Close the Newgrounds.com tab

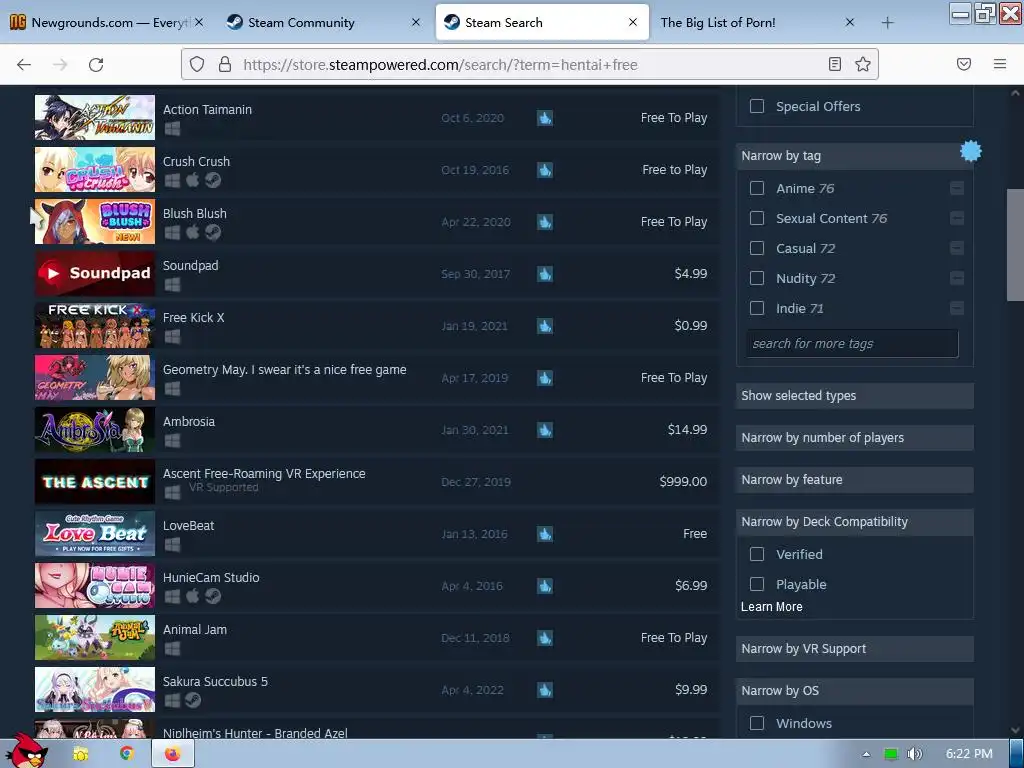tap(199, 22)
